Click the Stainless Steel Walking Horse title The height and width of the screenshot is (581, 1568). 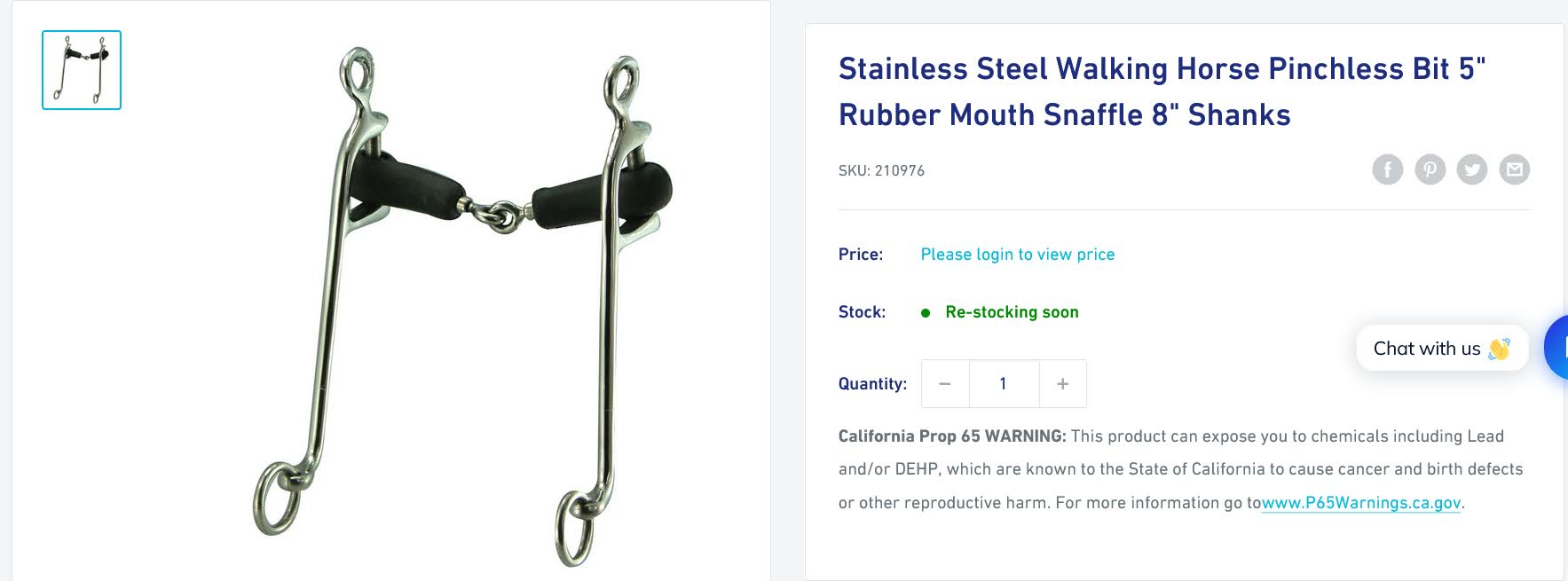[x=1162, y=91]
